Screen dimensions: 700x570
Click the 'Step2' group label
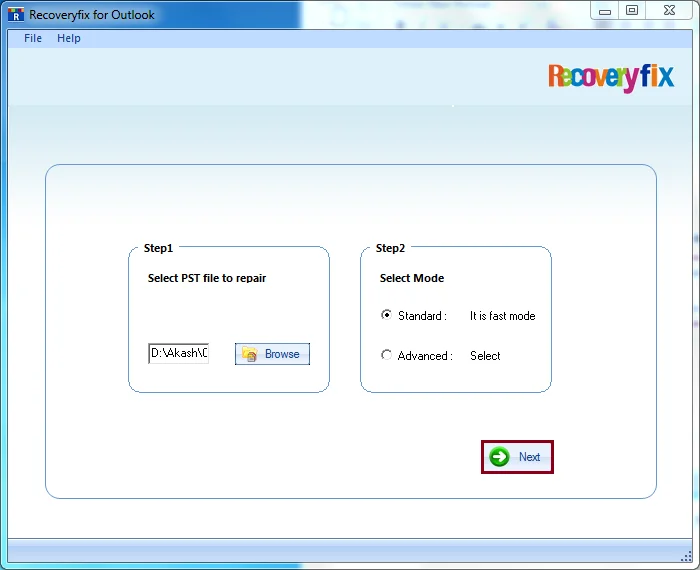(390, 248)
